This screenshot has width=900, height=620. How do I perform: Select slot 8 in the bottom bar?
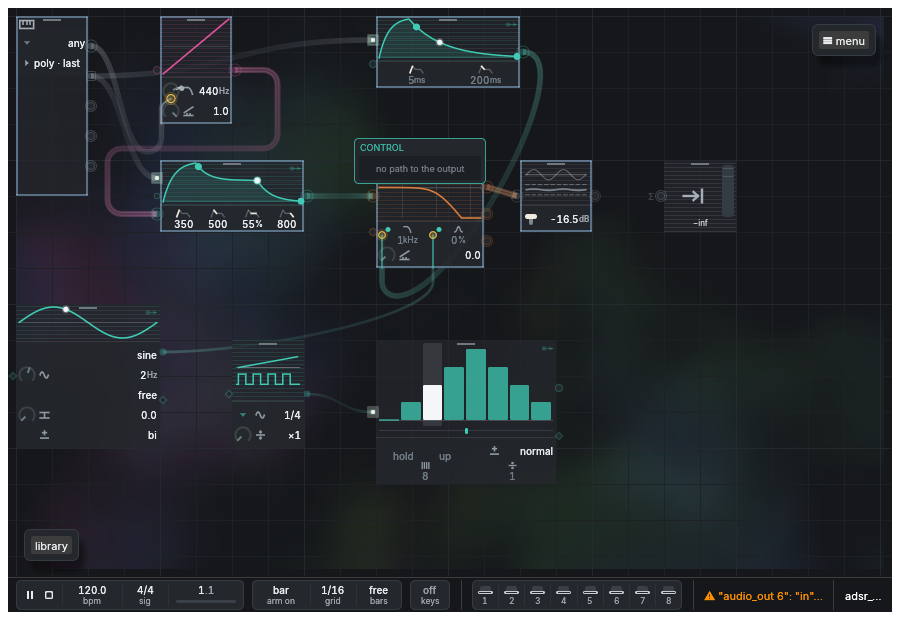coord(668,595)
